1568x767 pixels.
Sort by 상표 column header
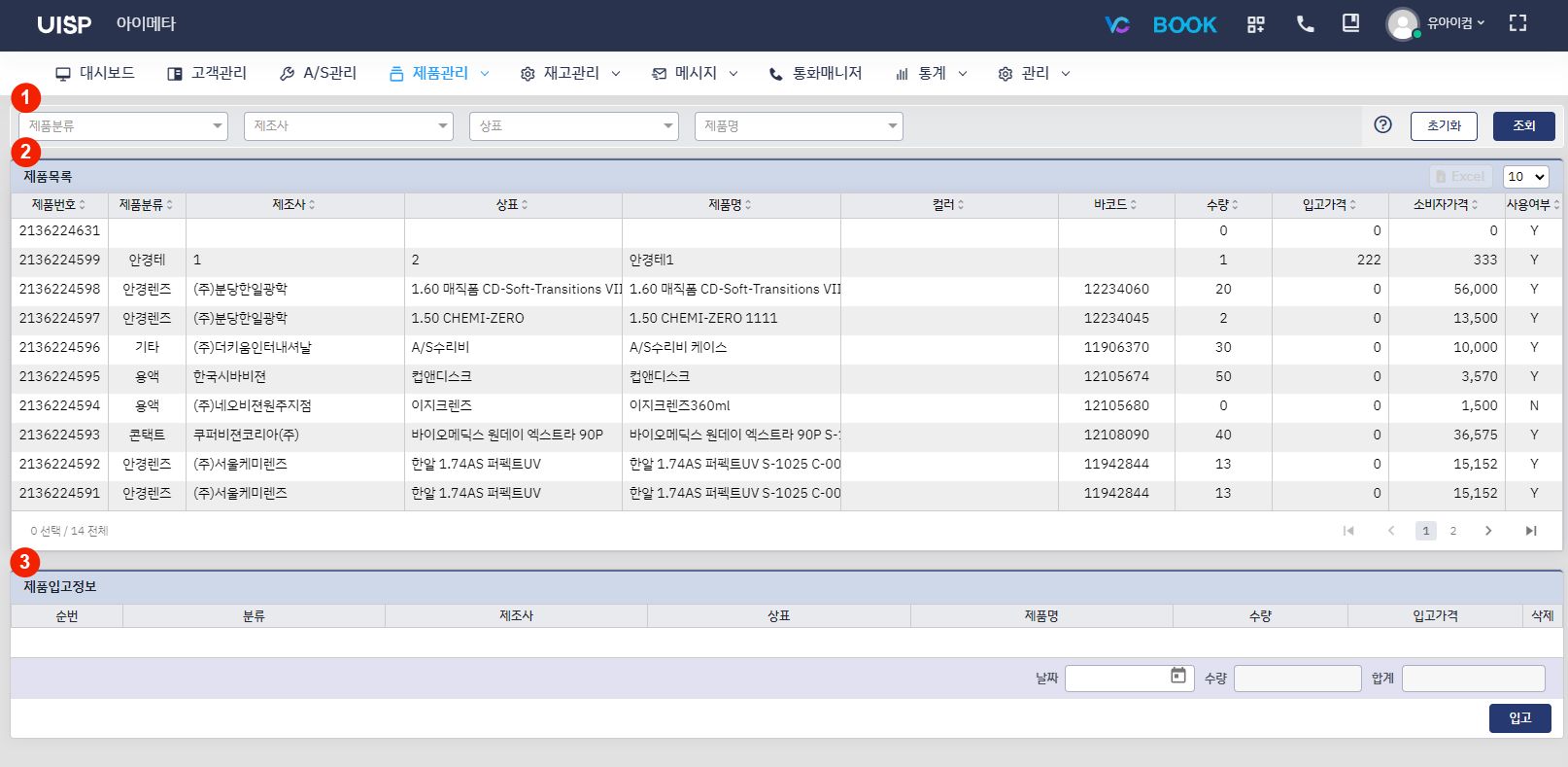point(513,205)
